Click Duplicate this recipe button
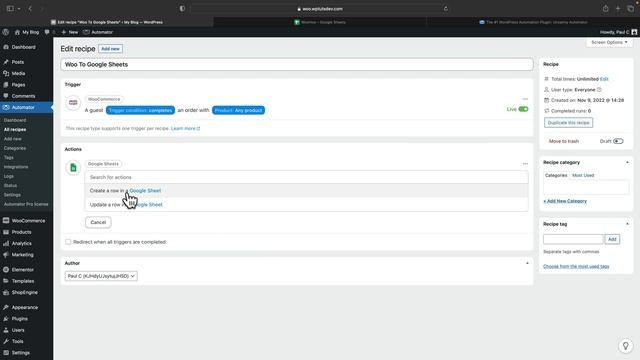The width and height of the screenshot is (640, 360). click(568, 122)
